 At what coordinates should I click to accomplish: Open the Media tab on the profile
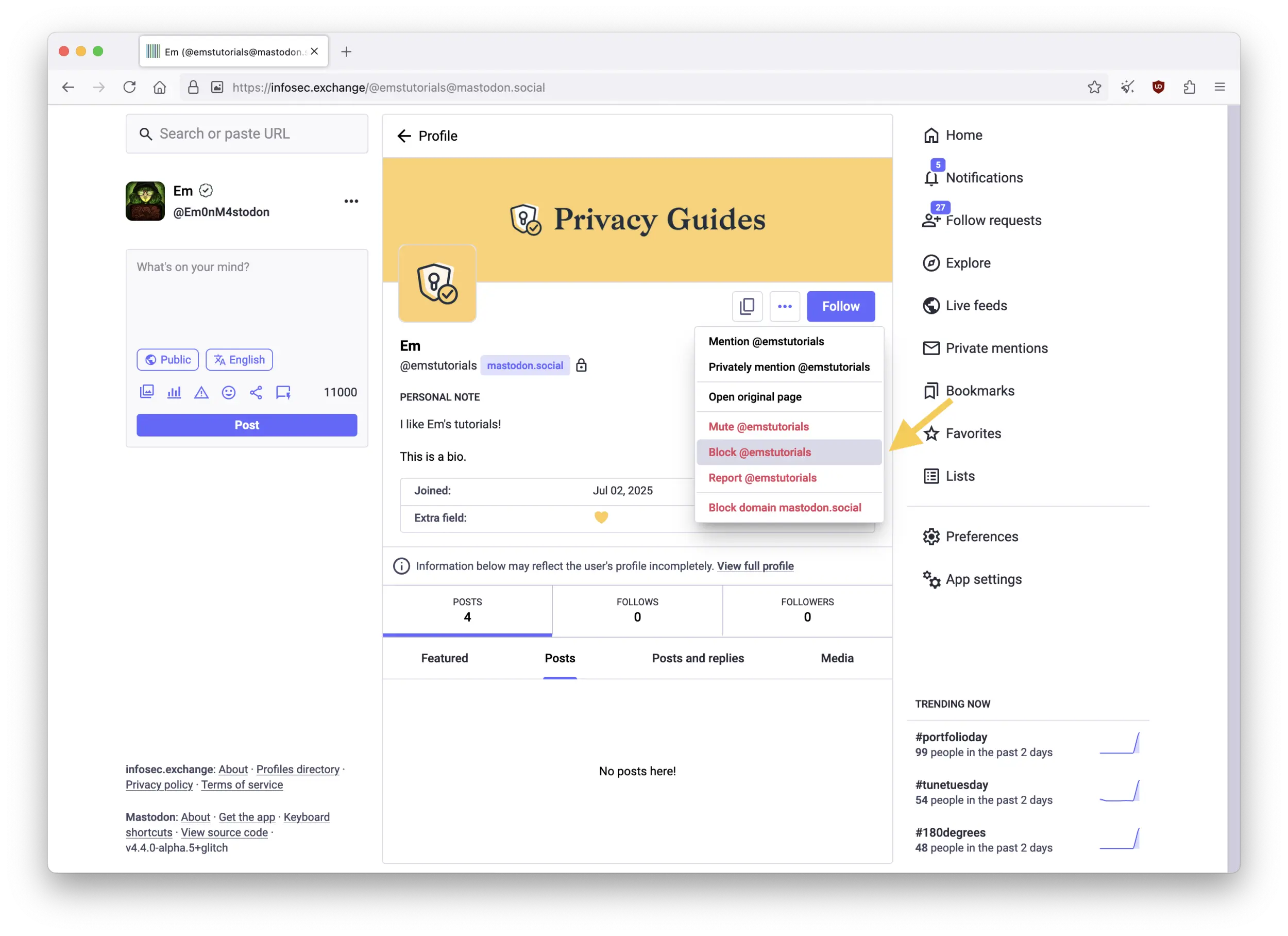[837, 658]
